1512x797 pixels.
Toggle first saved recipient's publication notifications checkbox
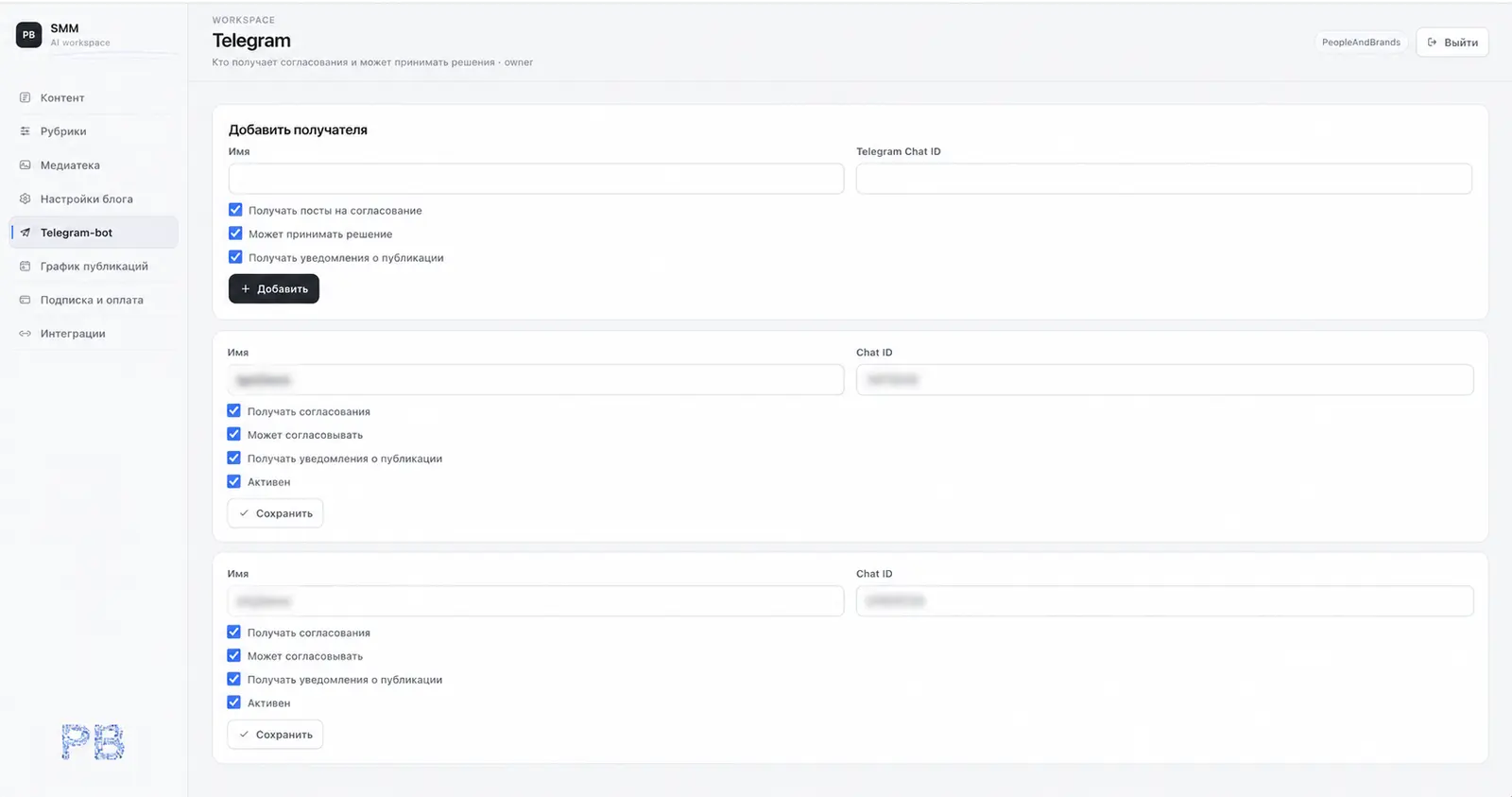pos(234,459)
